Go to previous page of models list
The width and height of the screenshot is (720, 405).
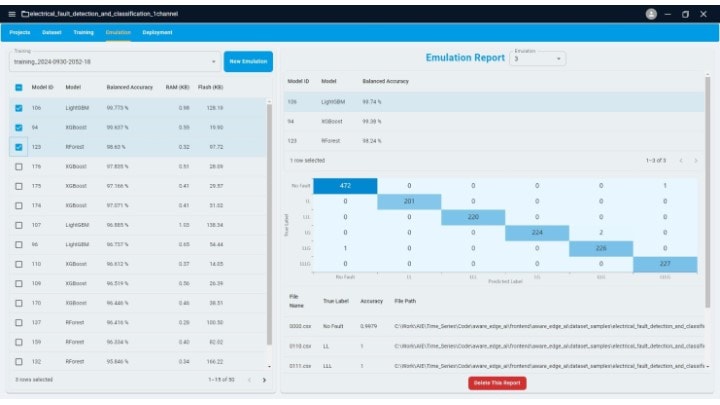pos(250,380)
